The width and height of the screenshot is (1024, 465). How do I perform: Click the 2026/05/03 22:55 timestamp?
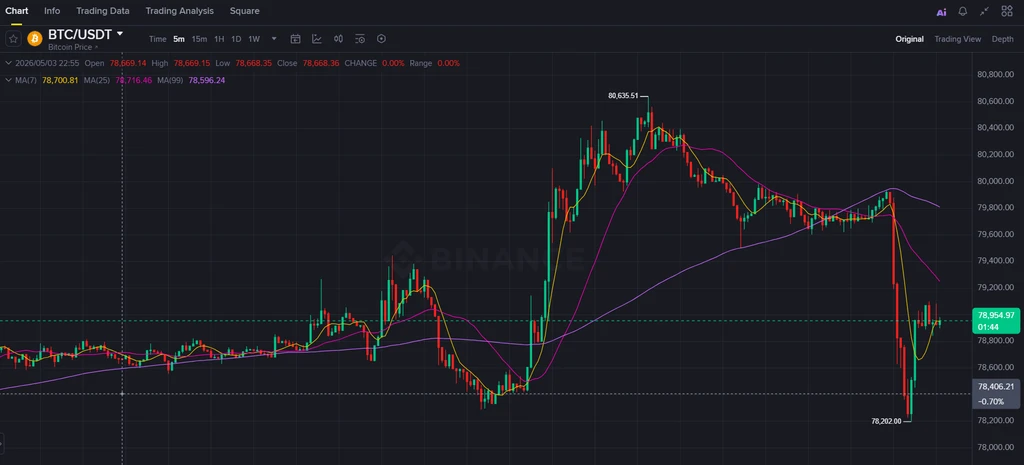(47, 63)
